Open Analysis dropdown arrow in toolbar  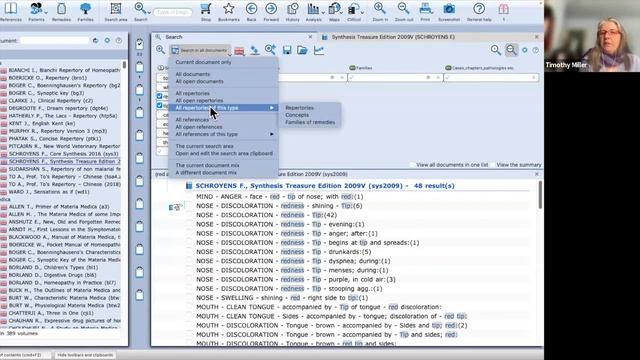[x=322, y=13]
